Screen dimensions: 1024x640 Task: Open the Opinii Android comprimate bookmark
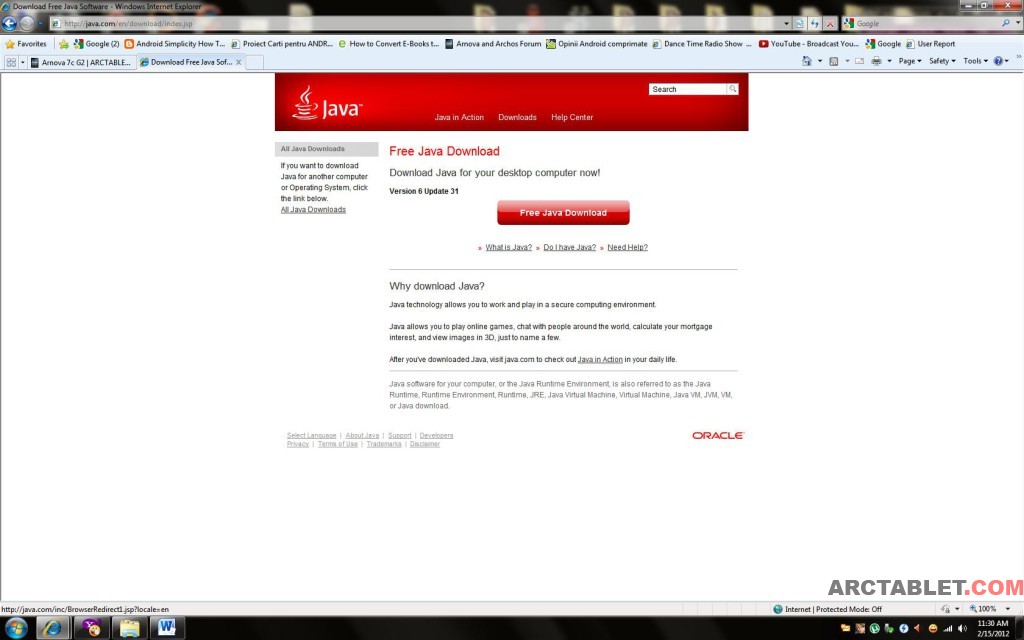pos(597,44)
